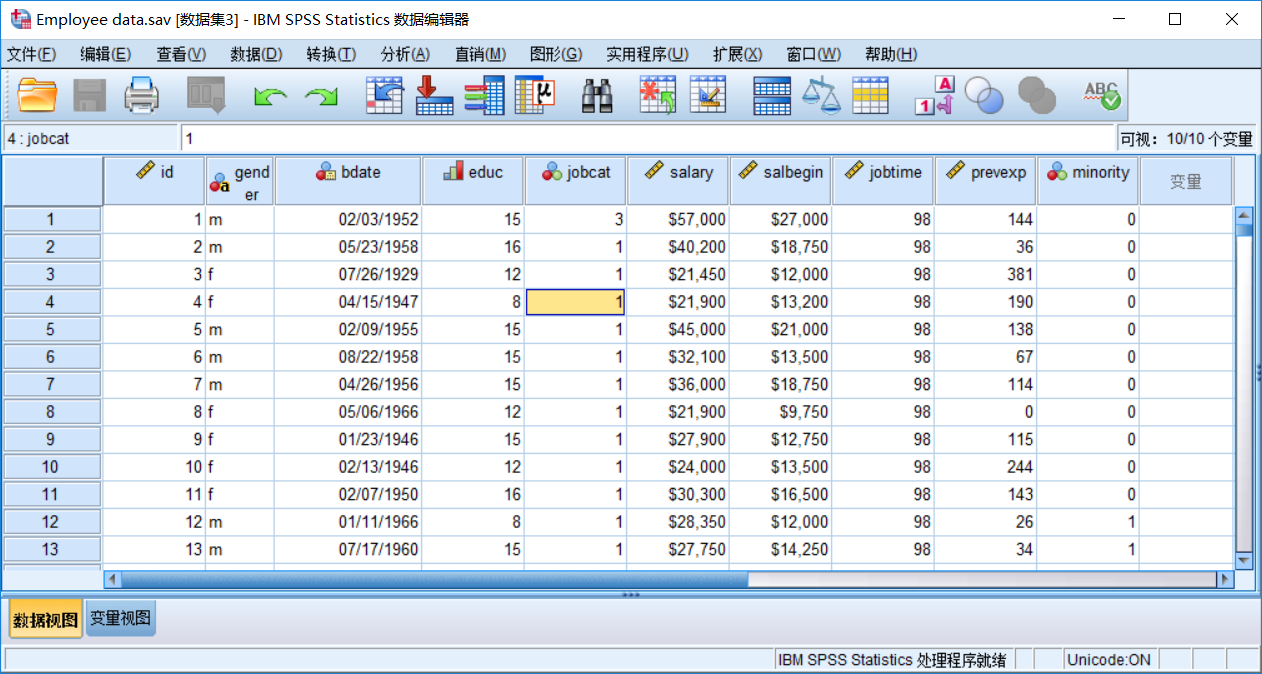Select the jobcat column header

(576, 181)
